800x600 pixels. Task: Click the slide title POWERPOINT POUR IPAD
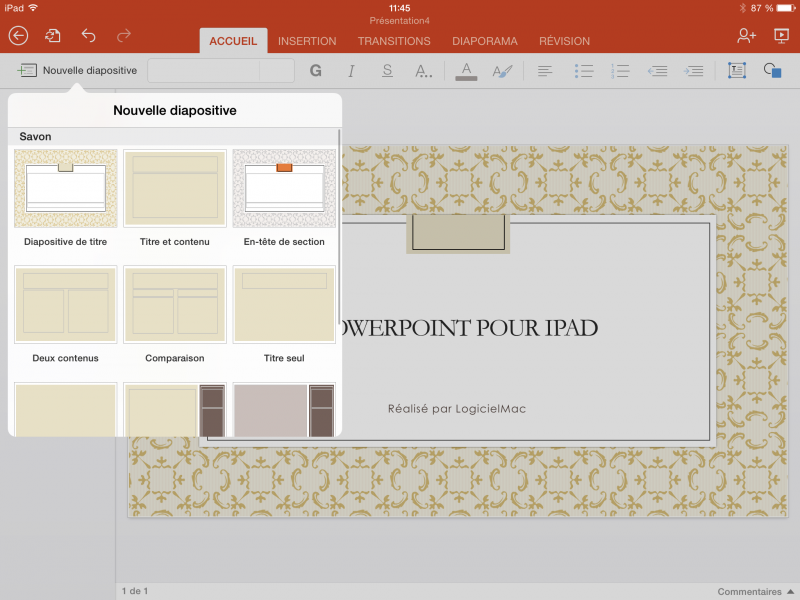[x=468, y=328]
